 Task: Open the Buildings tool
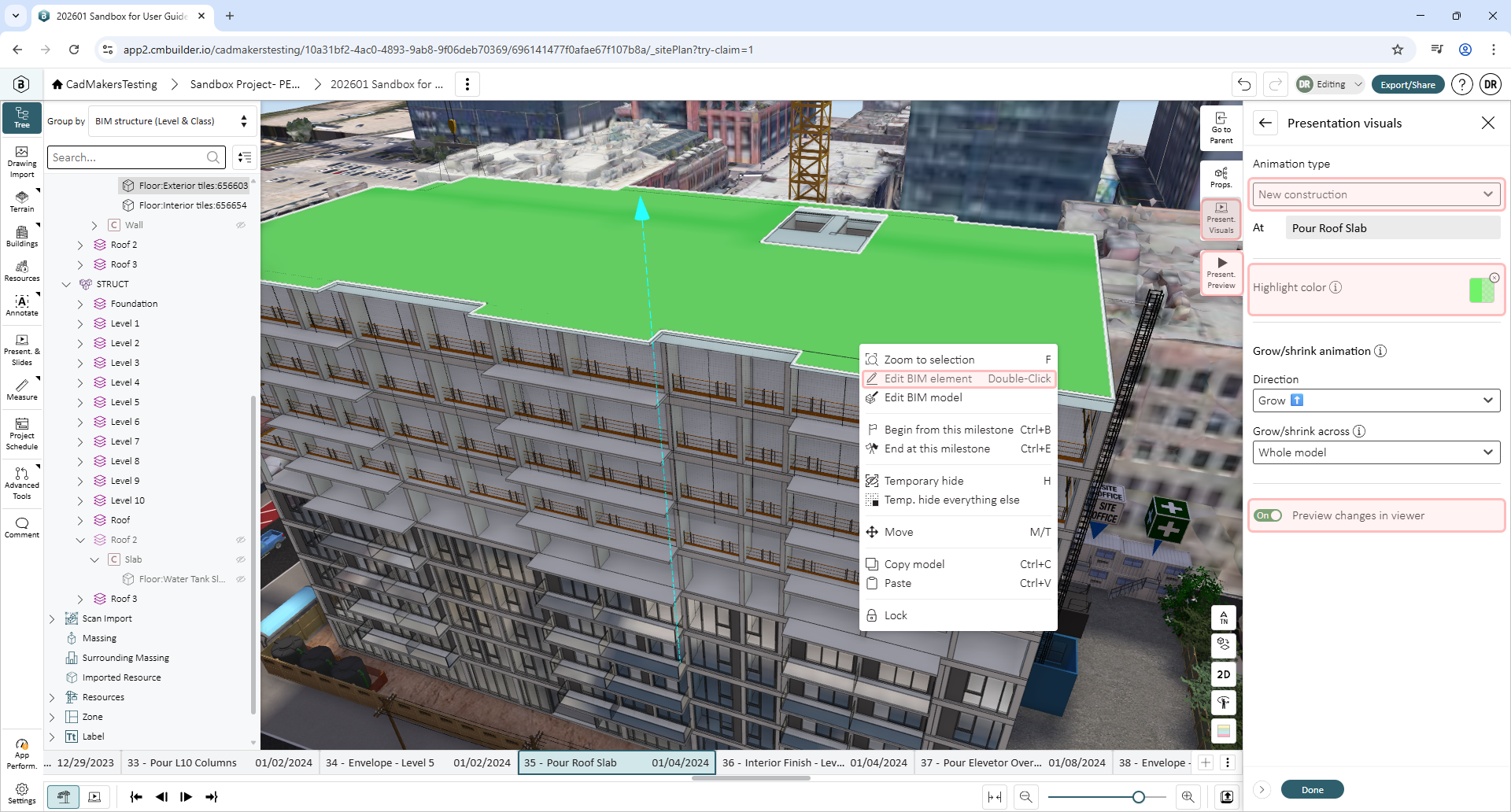(22, 236)
